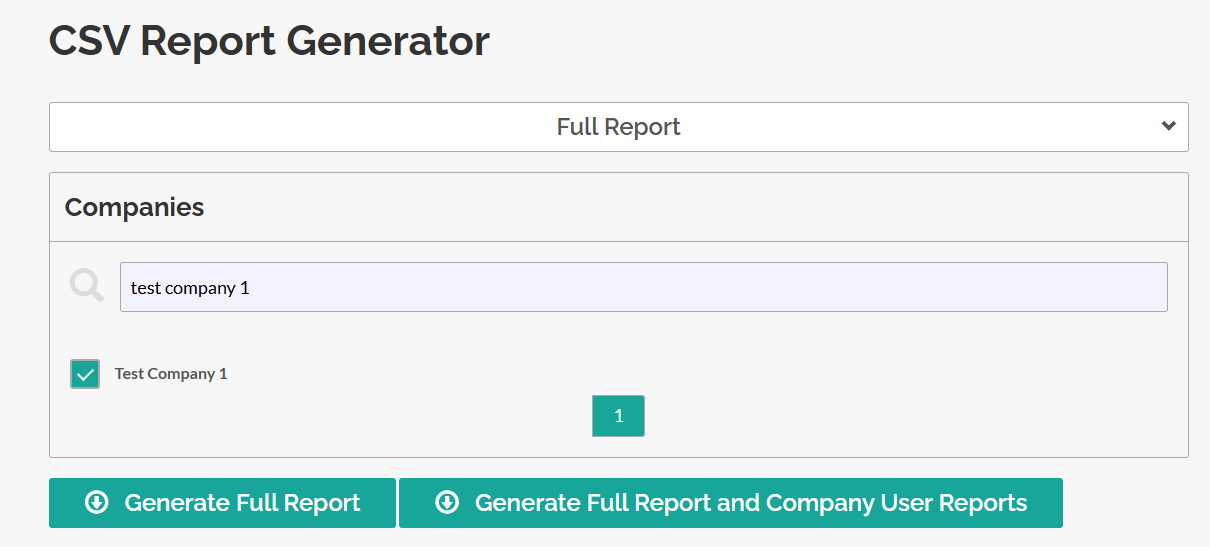Click the magnifying glass search icon

click(87, 286)
